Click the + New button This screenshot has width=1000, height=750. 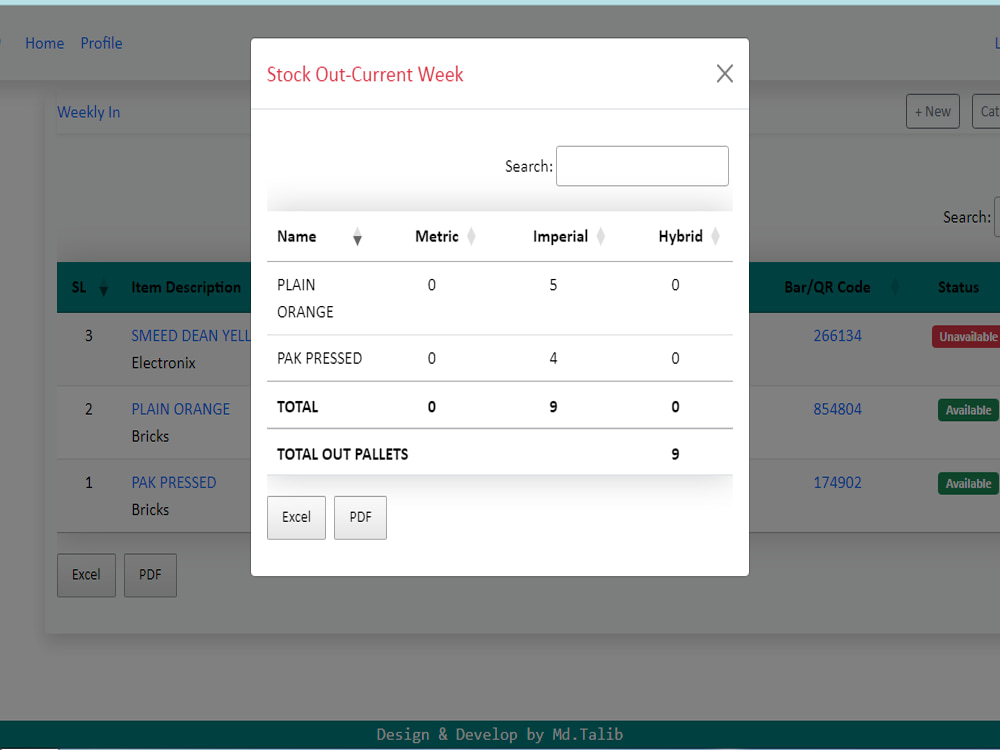(932, 111)
